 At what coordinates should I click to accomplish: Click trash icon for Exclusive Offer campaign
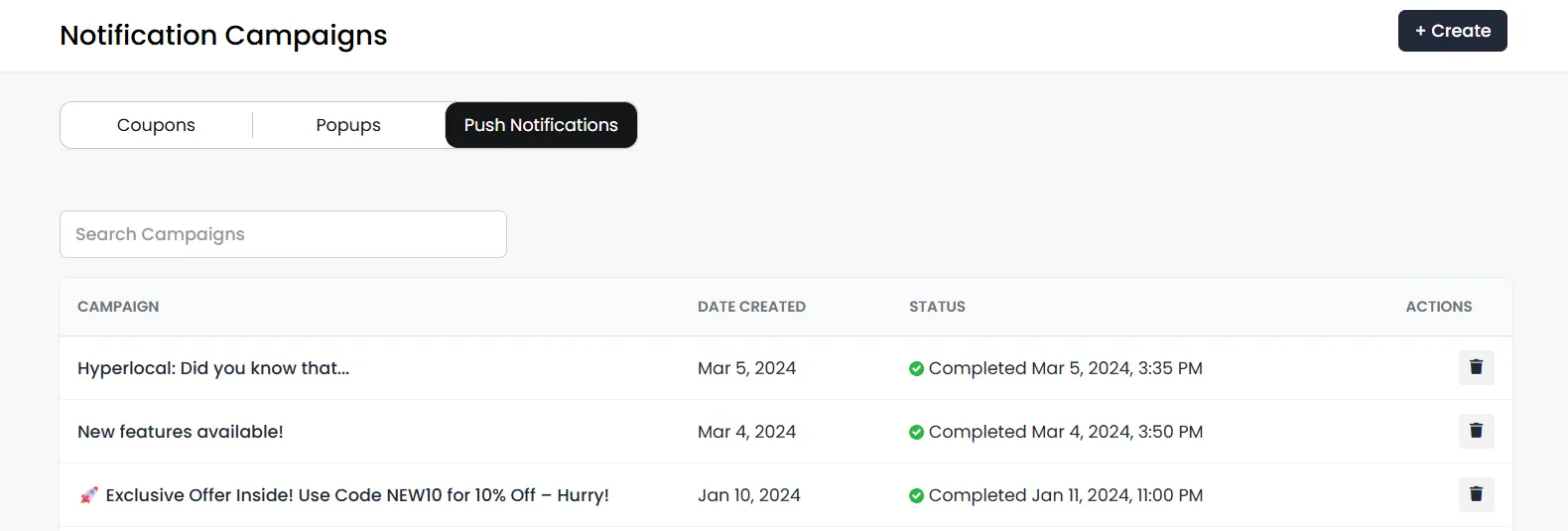pos(1476,494)
